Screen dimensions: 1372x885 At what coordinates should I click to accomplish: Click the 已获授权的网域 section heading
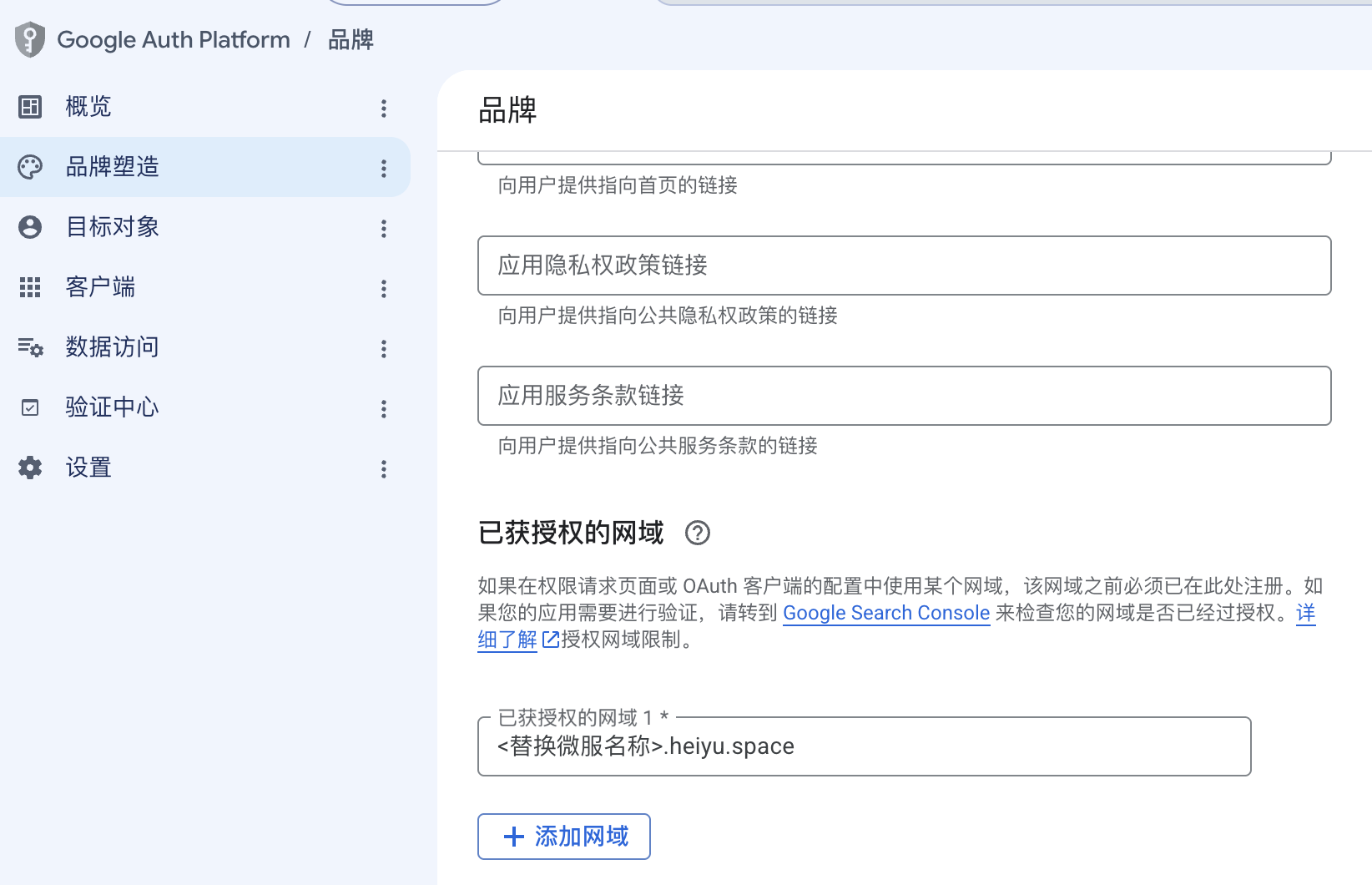pos(571,533)
